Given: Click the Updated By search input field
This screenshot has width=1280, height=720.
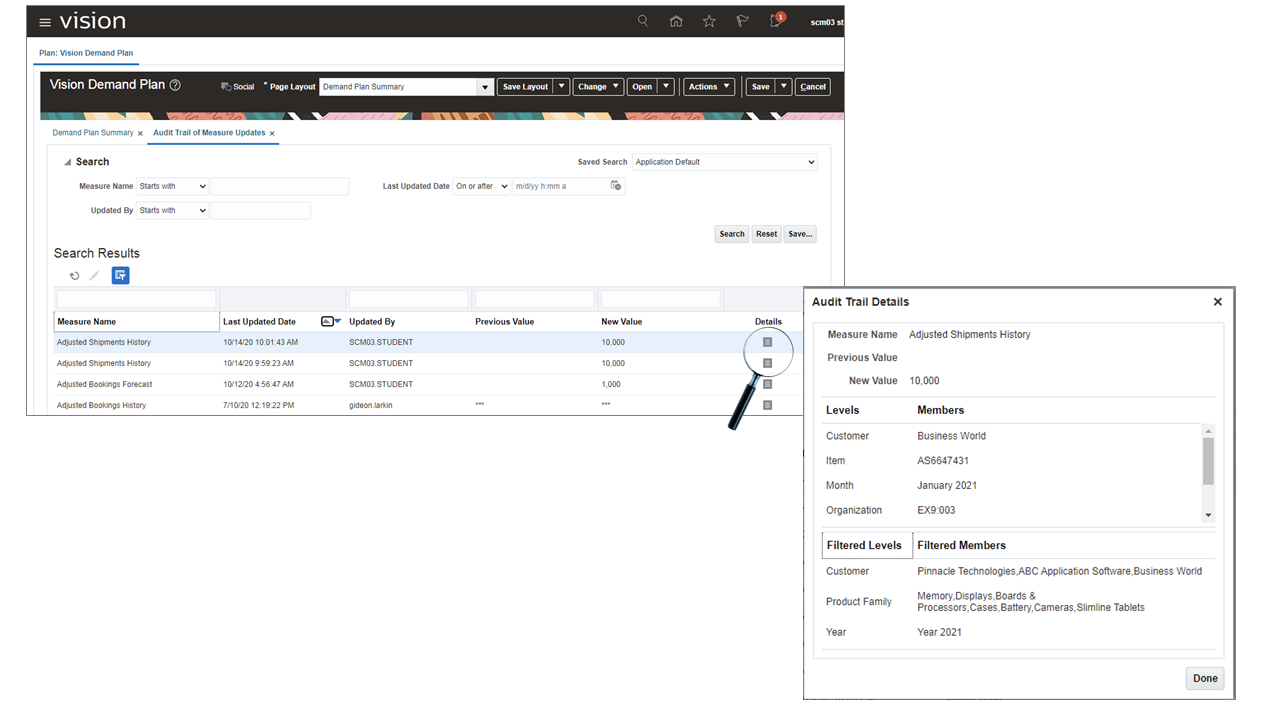Looking at the screenshot, I should [x=260, y=210].
